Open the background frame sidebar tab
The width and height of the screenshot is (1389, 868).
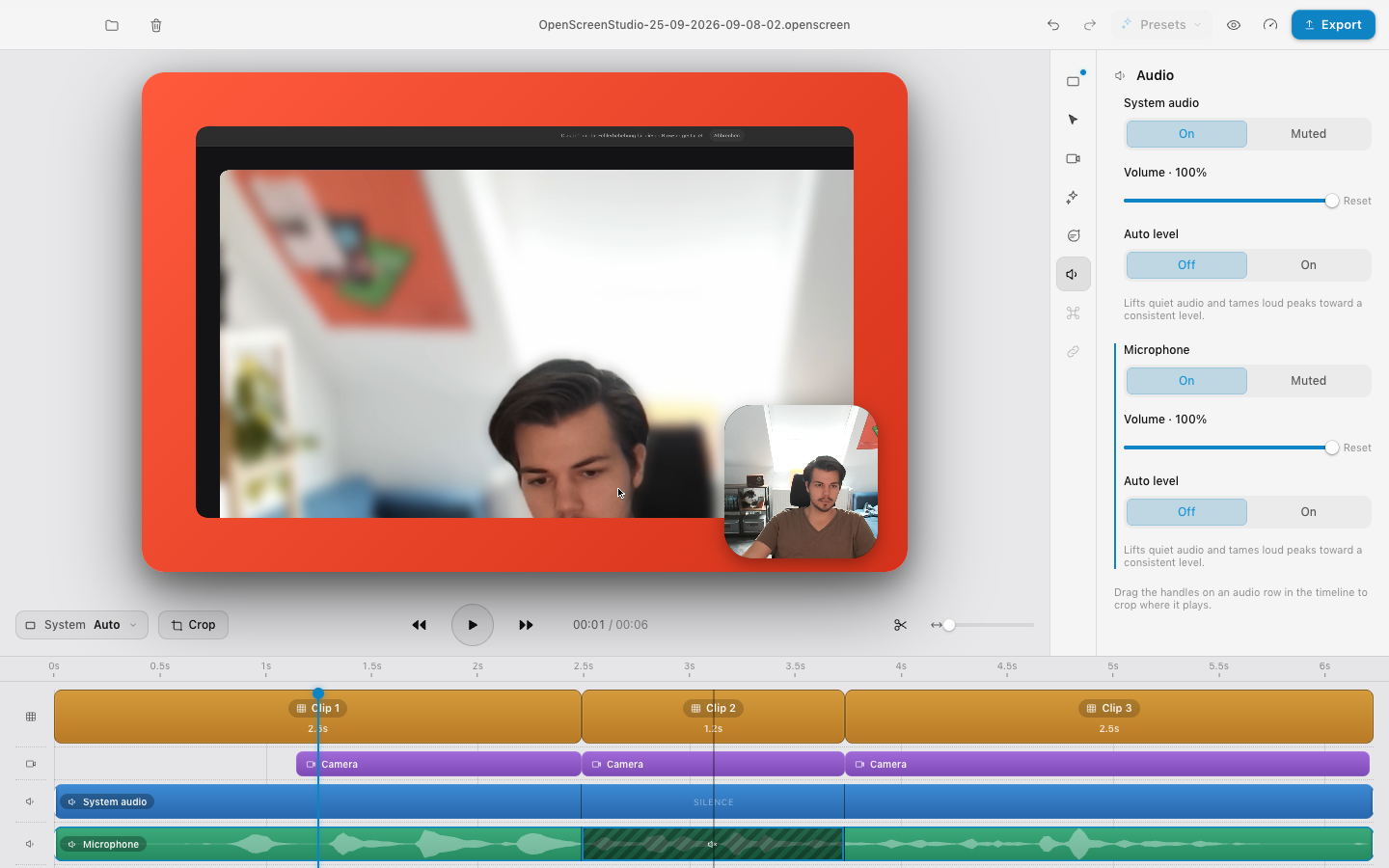[1073, 81]
